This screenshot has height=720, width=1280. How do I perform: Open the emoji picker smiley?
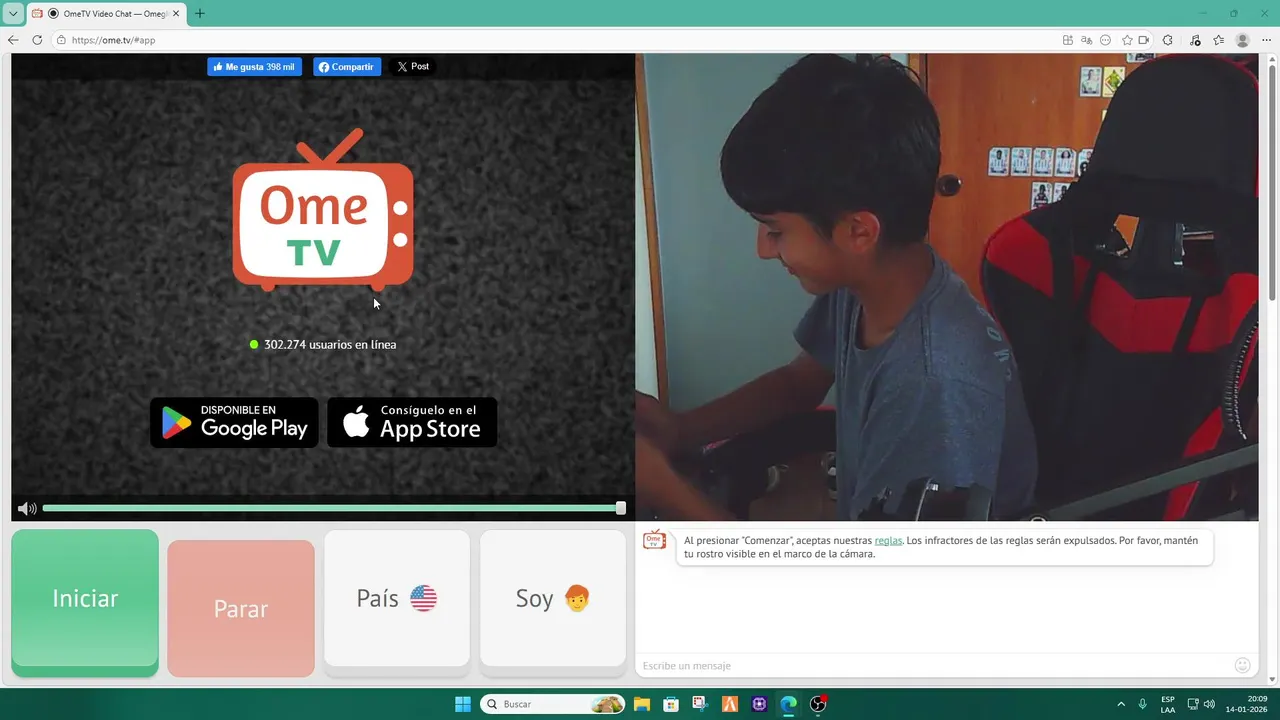pyautogui.click(x=1243, y=665)
